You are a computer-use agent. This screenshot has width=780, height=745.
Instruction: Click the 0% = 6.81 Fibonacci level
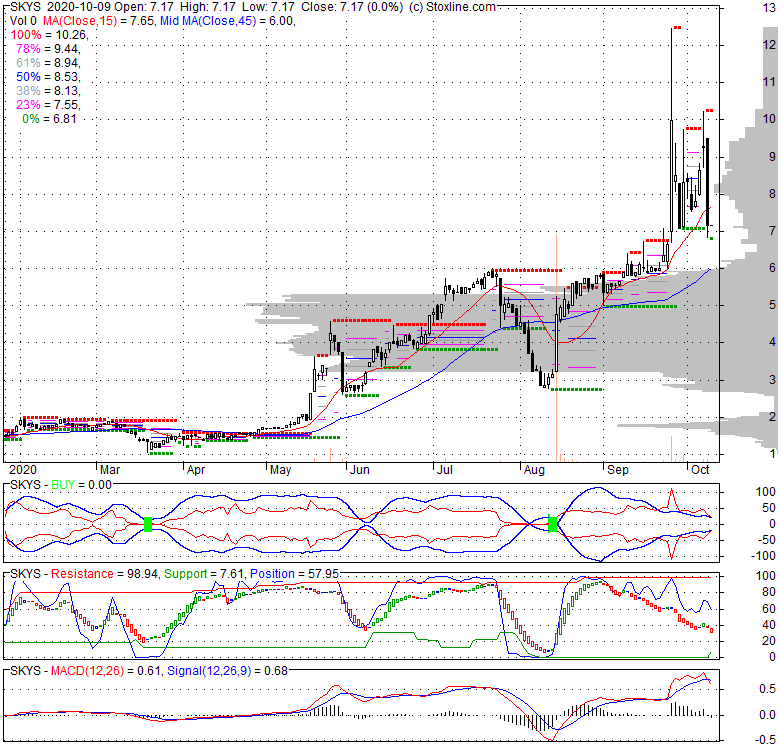[x=49, y=119]
